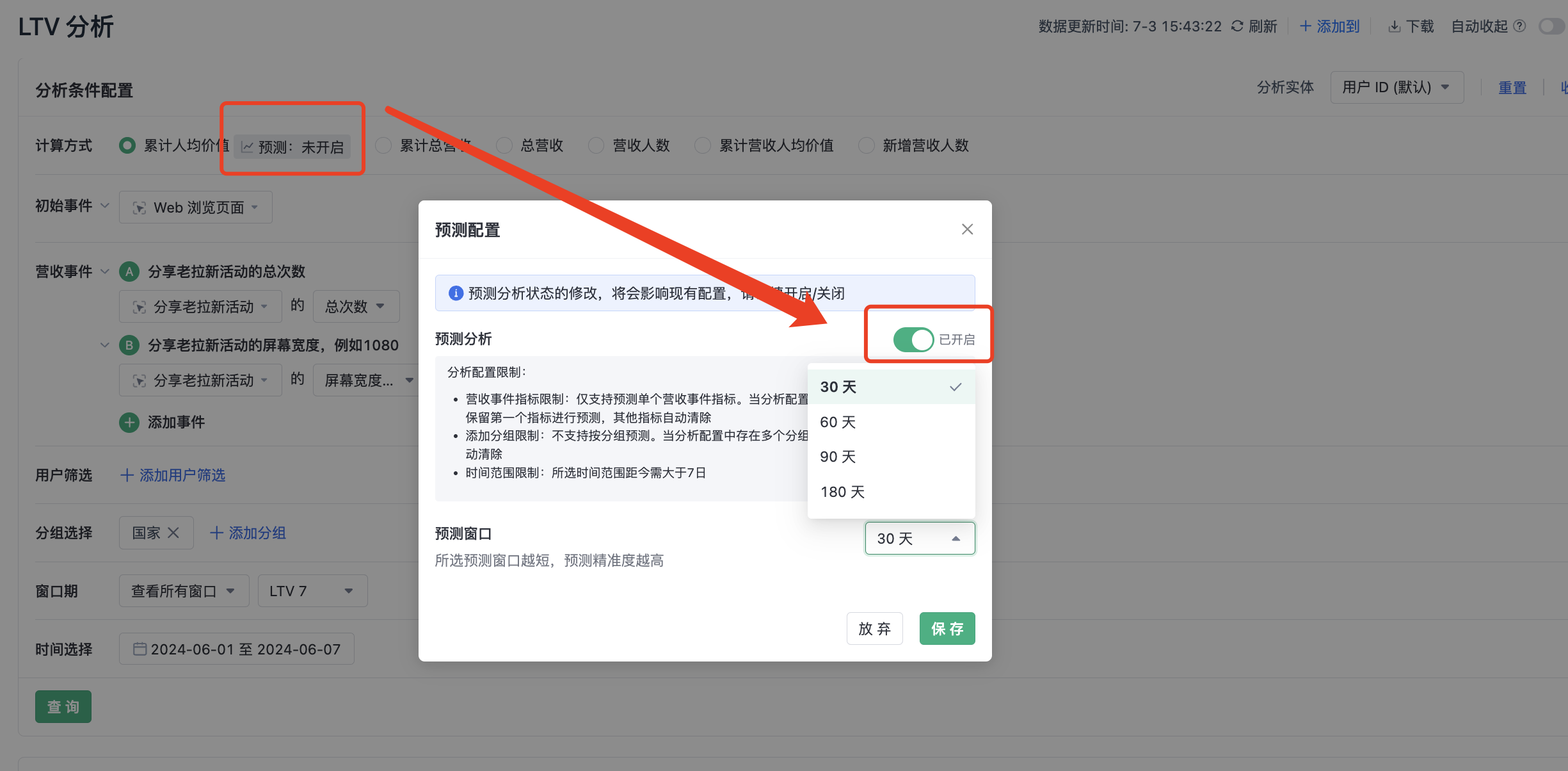
Task: Click the event icon inside Web 浏览页面 selector
Action: pos(139,207)
